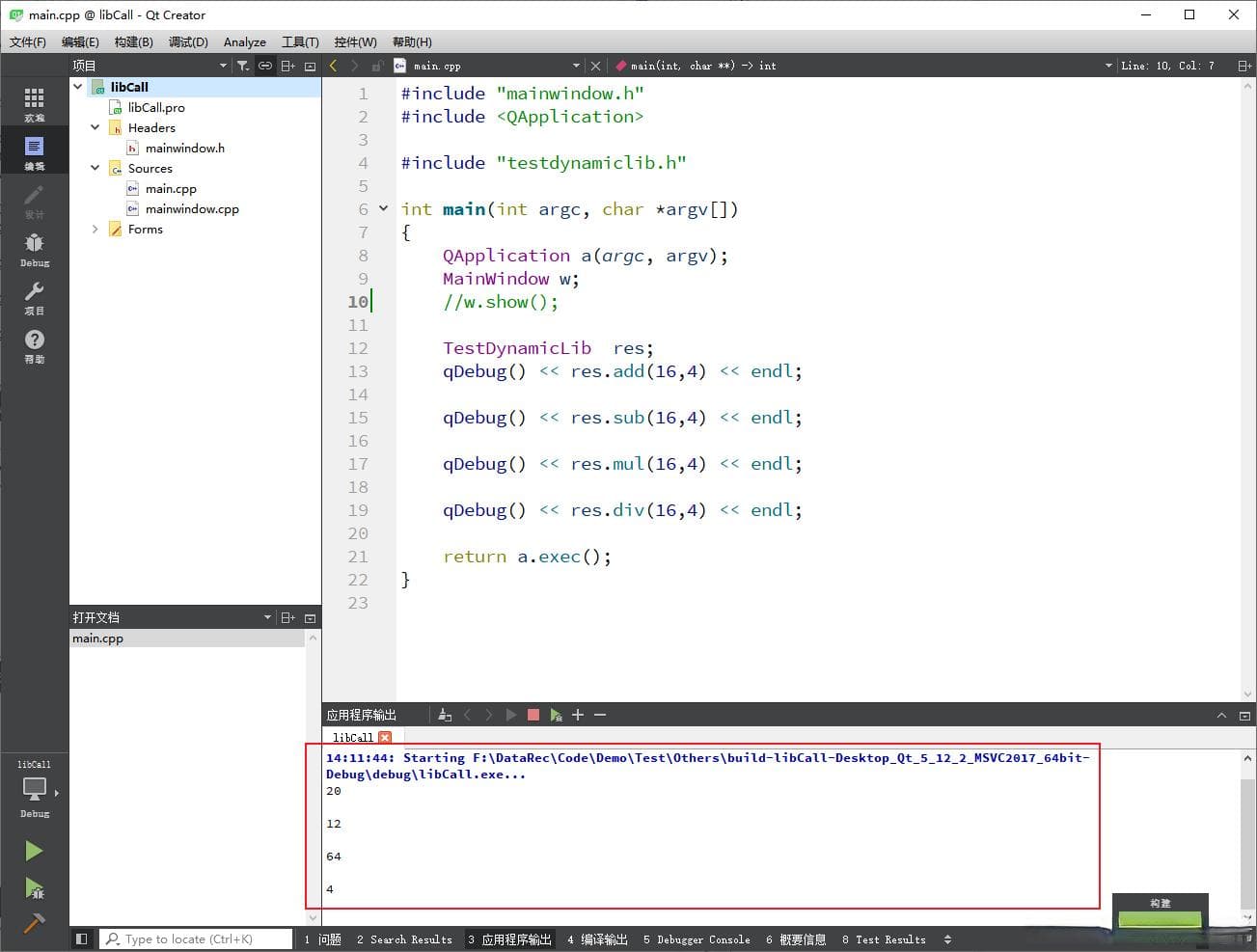Image resolution: width=1257 pixels, height=952 pixels.
Task: Show the 编译输出 compile output pane
Action: tap(597, 939)
